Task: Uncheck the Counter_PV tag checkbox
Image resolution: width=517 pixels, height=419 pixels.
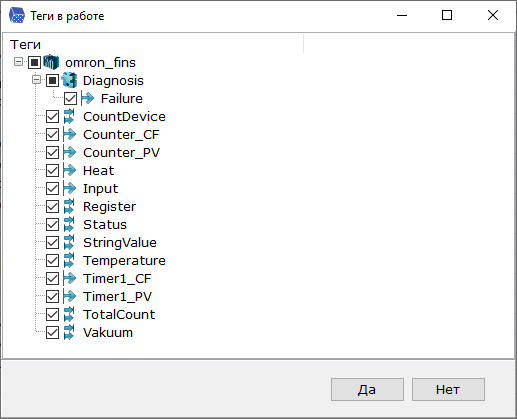Action: pos(52,153)
